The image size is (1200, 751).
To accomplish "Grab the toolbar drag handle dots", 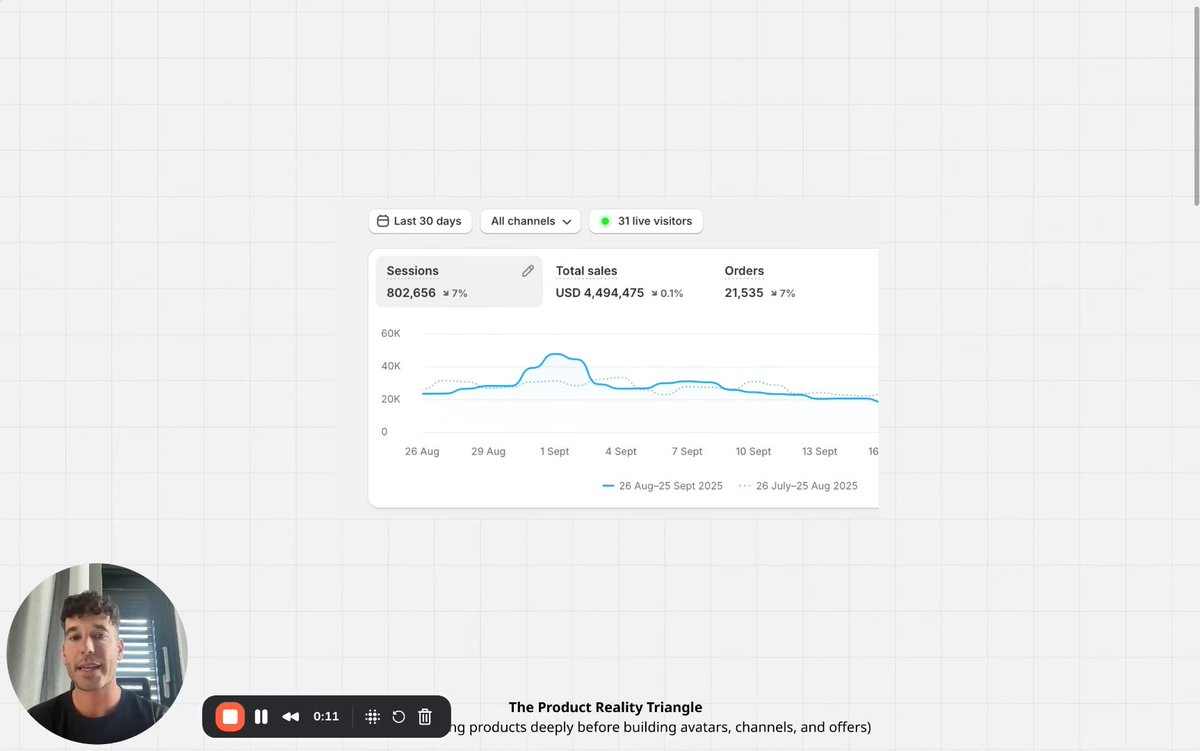I will tap(371, 716).
